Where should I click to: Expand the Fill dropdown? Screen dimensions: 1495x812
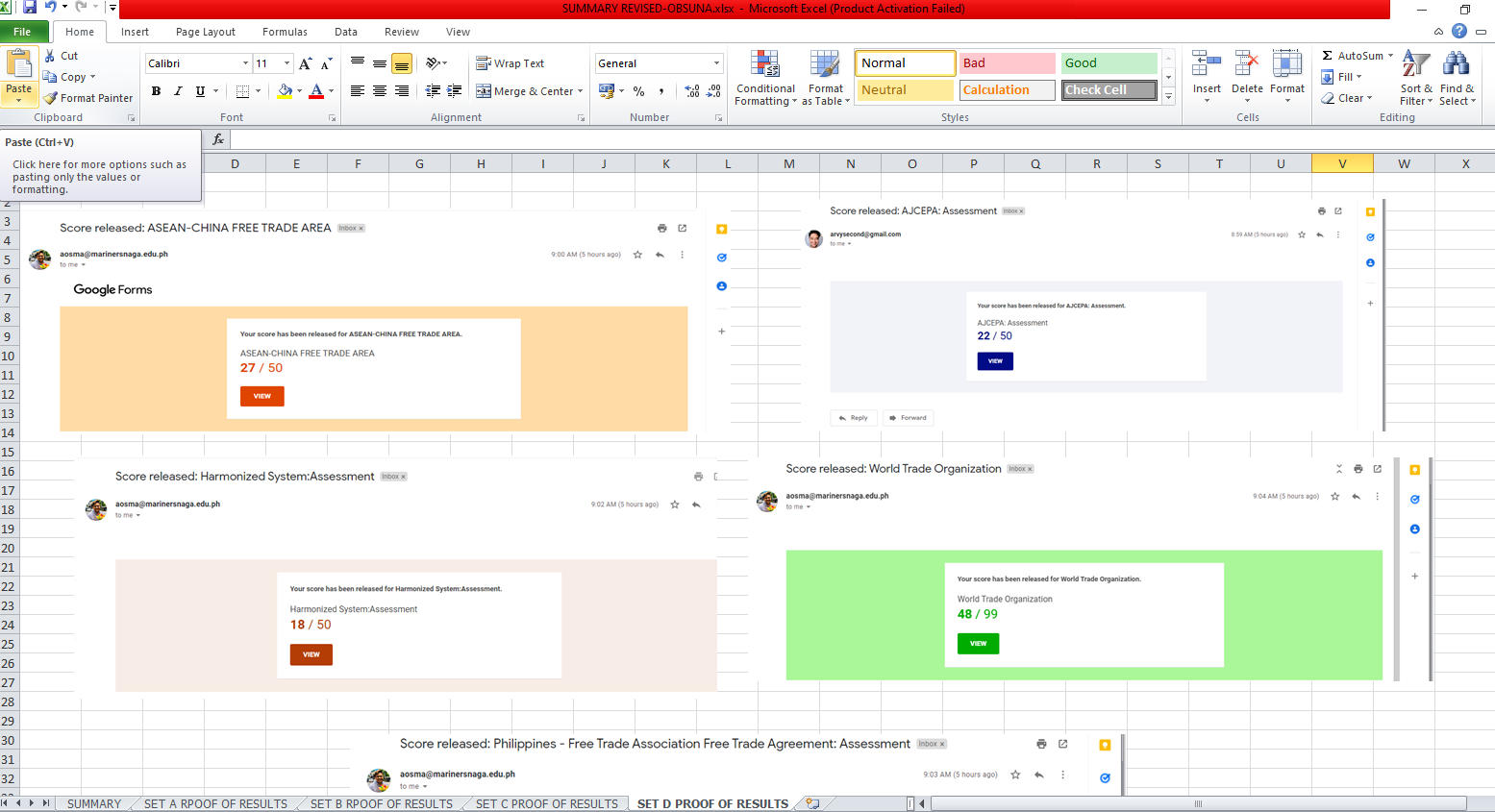point(1358,77)
